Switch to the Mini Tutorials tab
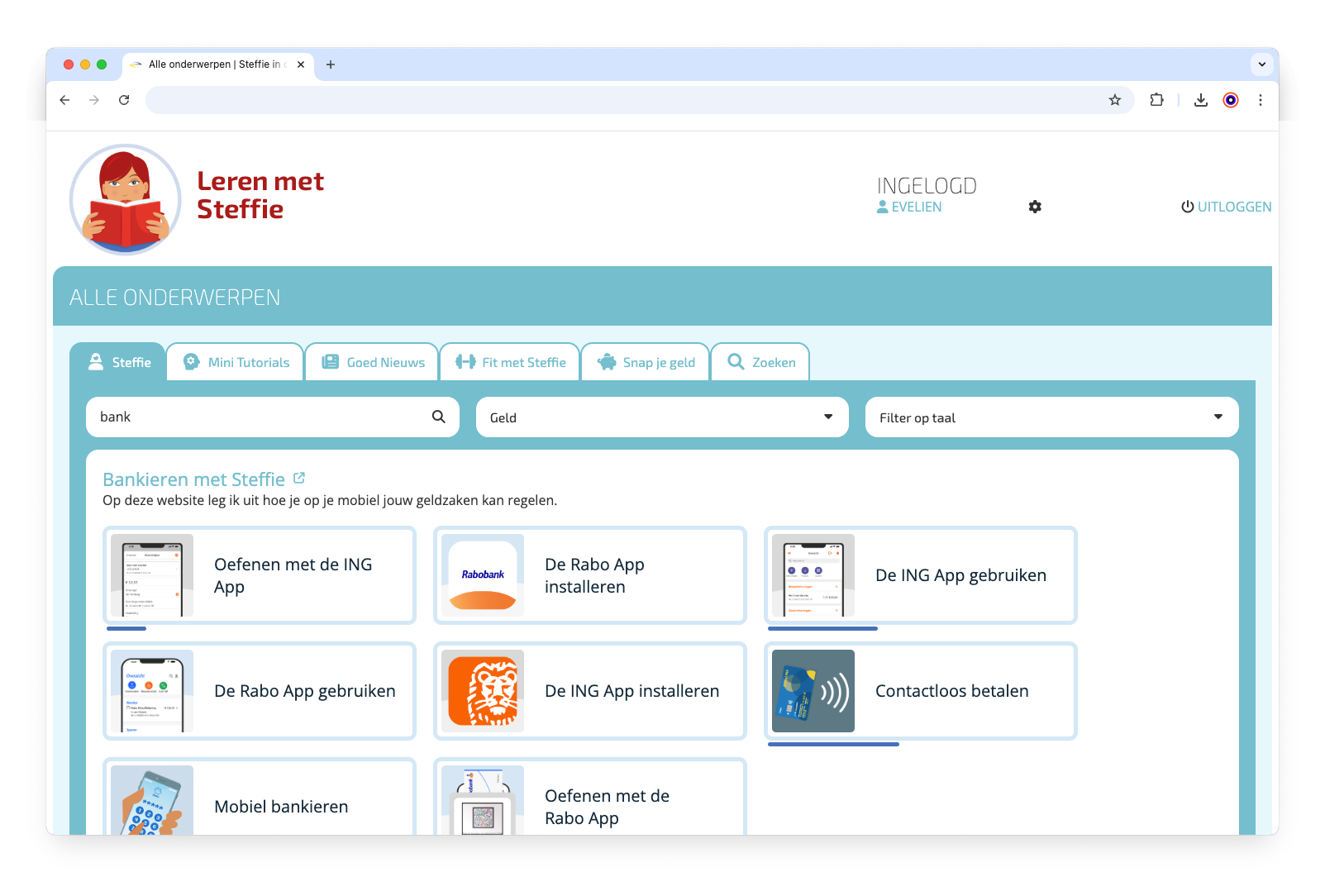This screenshot has width=1325, height=896. (236, 362)
